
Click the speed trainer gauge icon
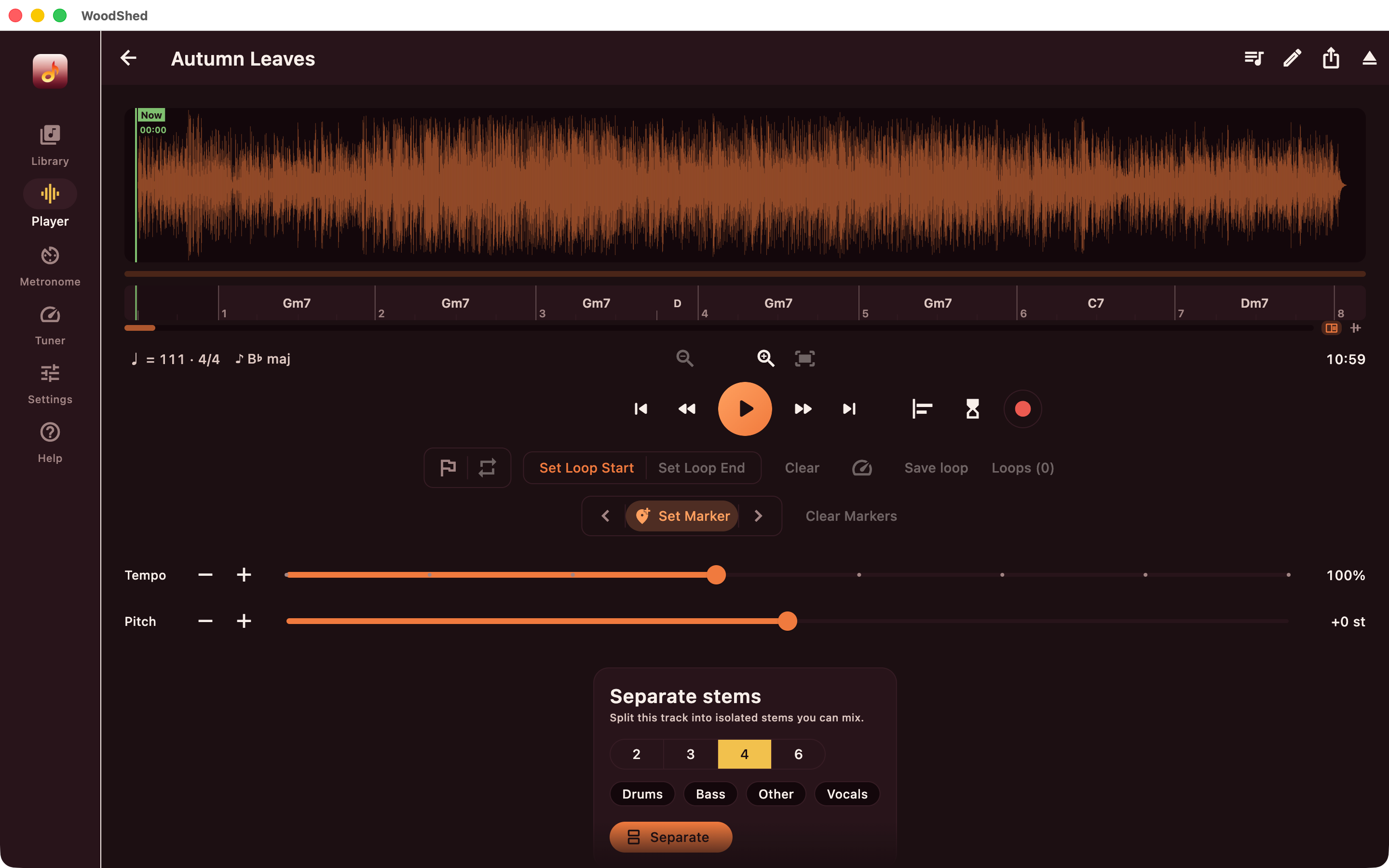click(861, 468)
